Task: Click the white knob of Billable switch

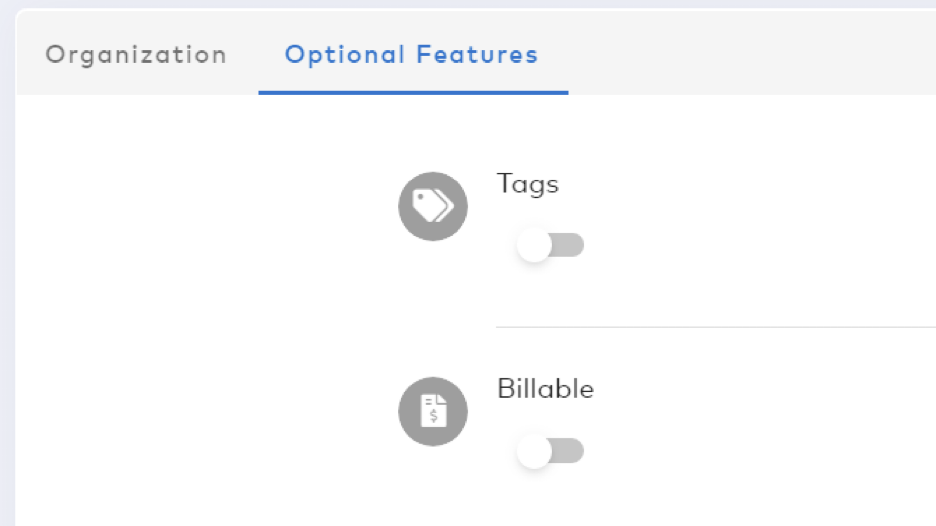Action: point(534,451)
